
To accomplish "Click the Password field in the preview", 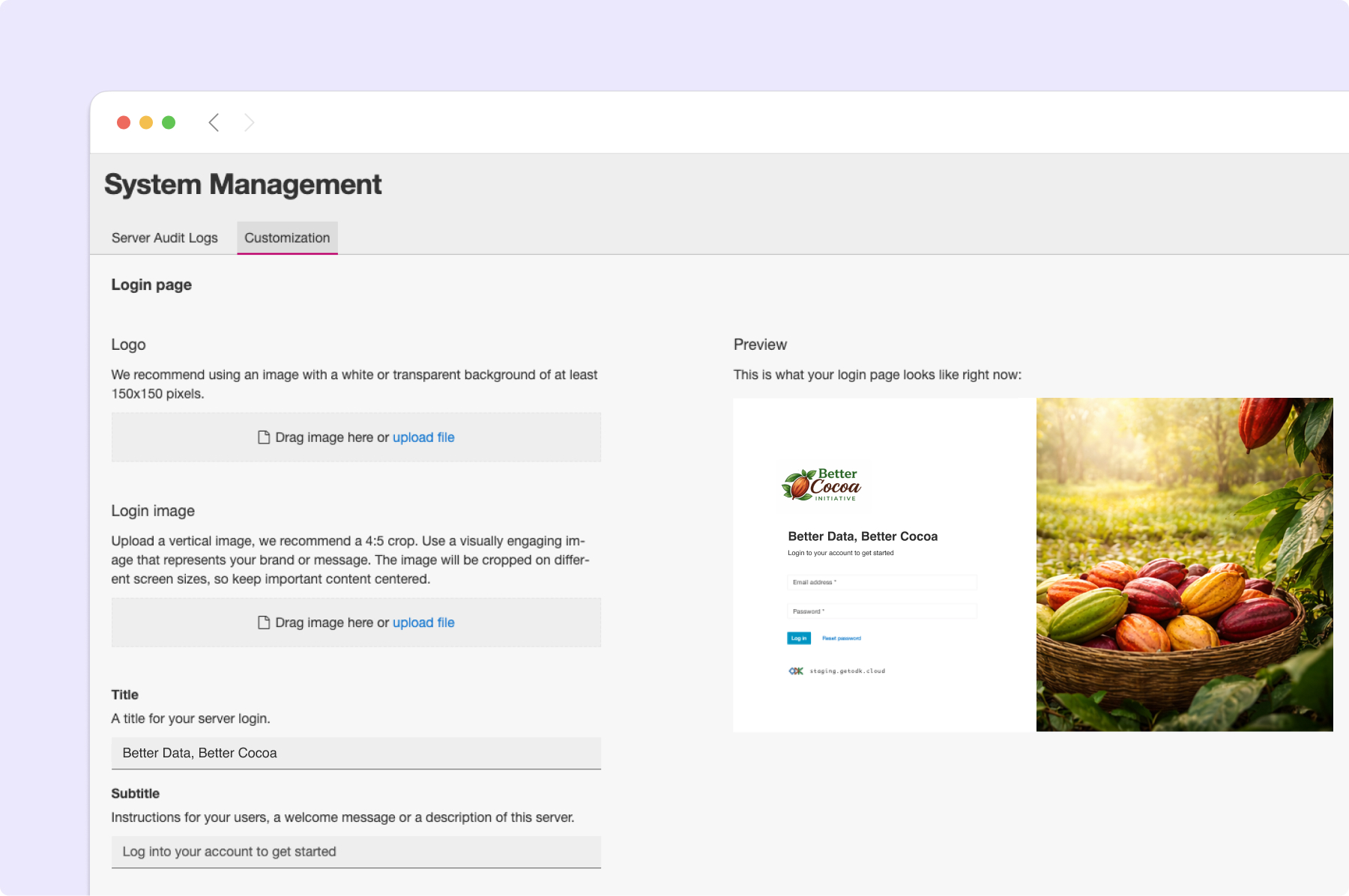I will click(x=881, y=611).
